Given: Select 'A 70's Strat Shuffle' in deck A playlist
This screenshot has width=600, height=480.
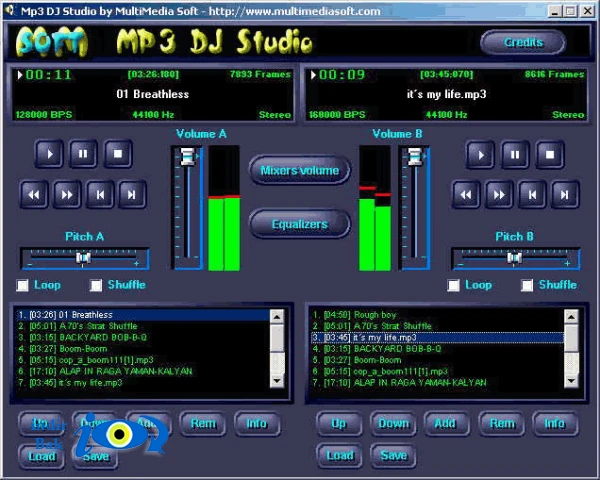Looking at the screenshot, I should point(143,326).
